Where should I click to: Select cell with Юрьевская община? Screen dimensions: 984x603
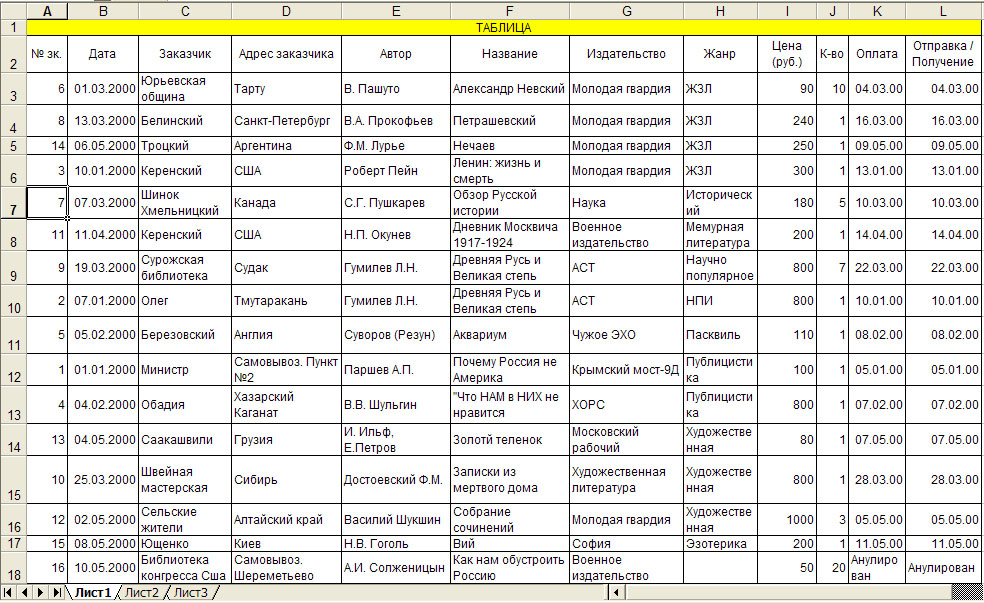point(184,88)
